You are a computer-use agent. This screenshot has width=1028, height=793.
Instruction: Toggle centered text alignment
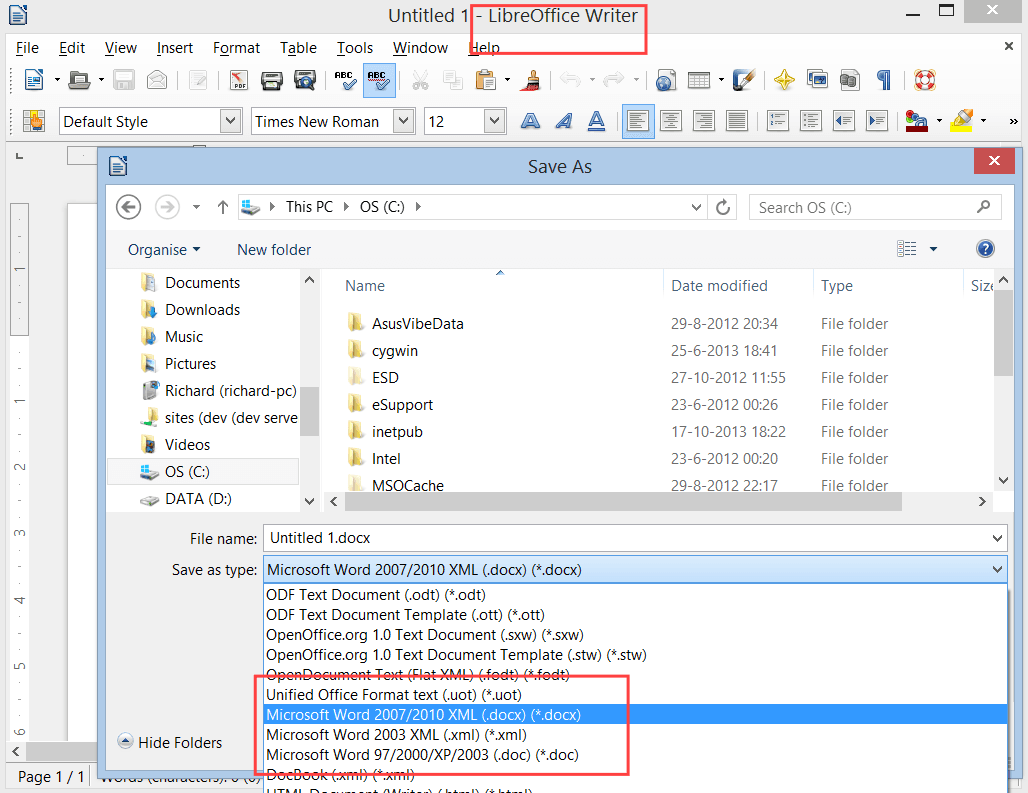point(671,121)
